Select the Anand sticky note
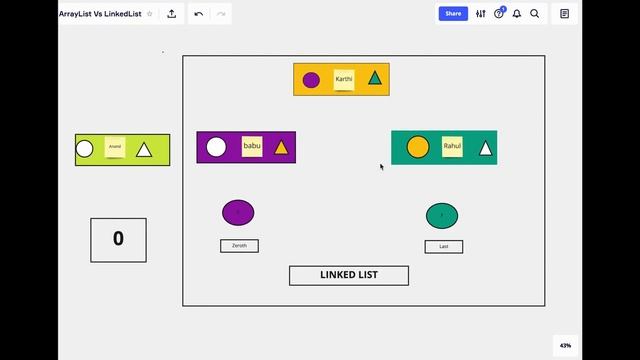Screen dimensions: 640x360 tap(115, 147)
